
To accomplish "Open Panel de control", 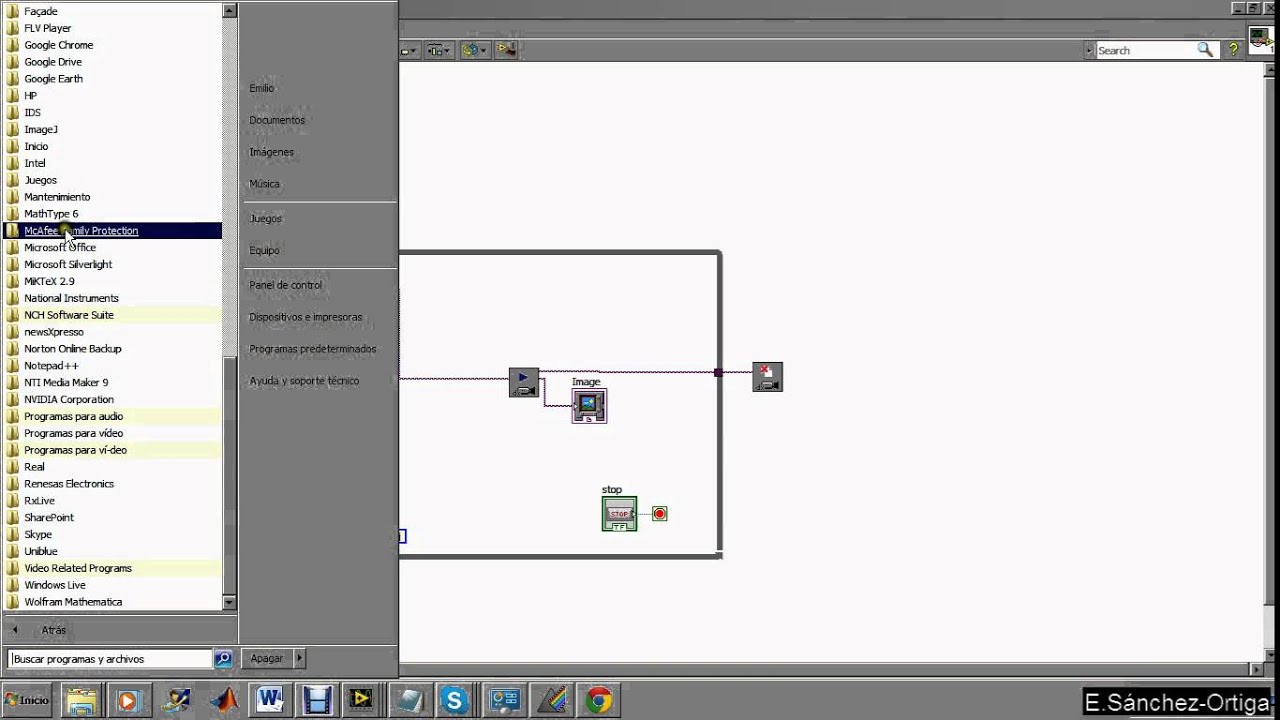I will pos(285,285).
